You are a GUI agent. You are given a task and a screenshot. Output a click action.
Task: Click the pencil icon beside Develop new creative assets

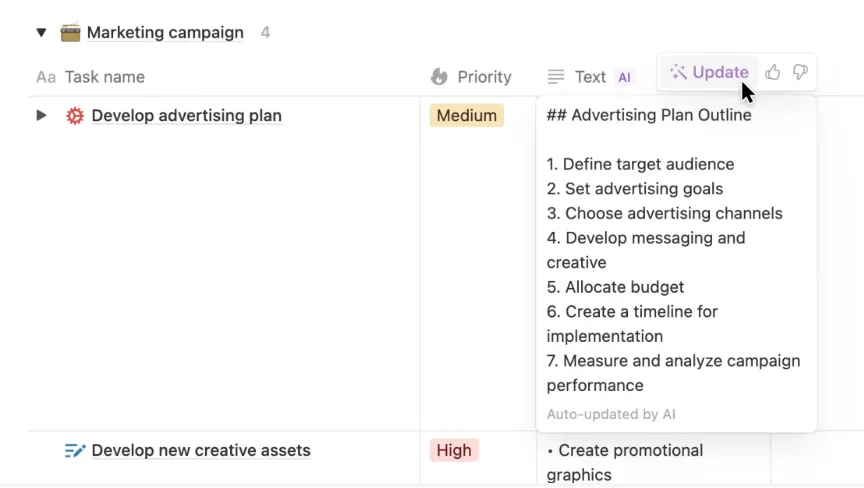coord(75,451)
